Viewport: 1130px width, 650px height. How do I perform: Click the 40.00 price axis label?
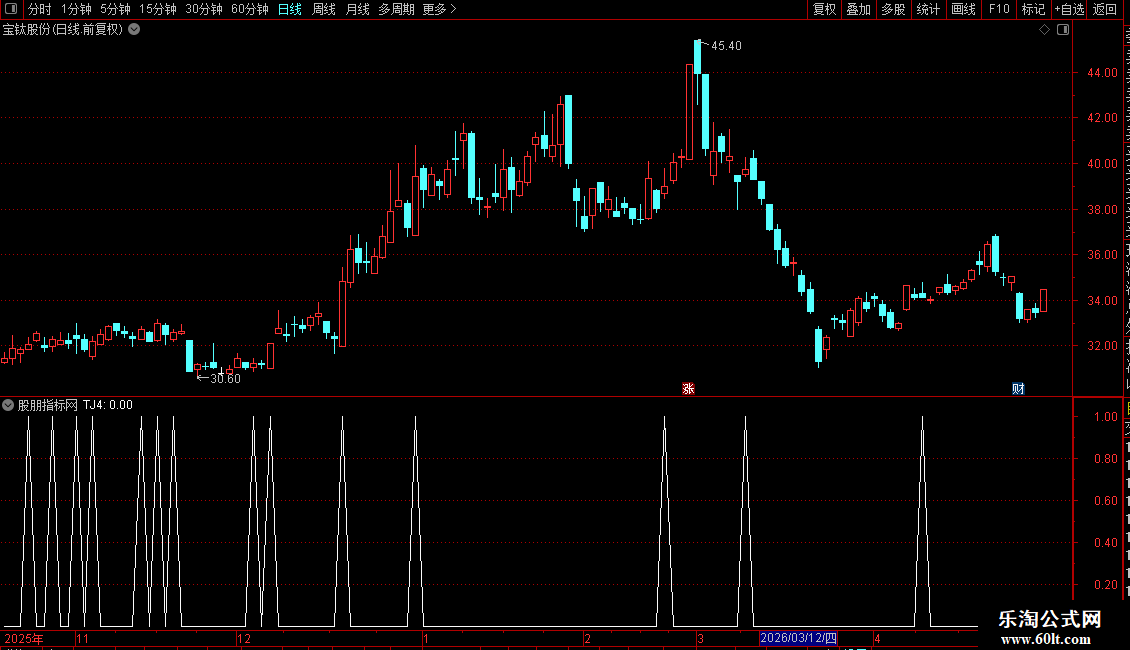1103,164
